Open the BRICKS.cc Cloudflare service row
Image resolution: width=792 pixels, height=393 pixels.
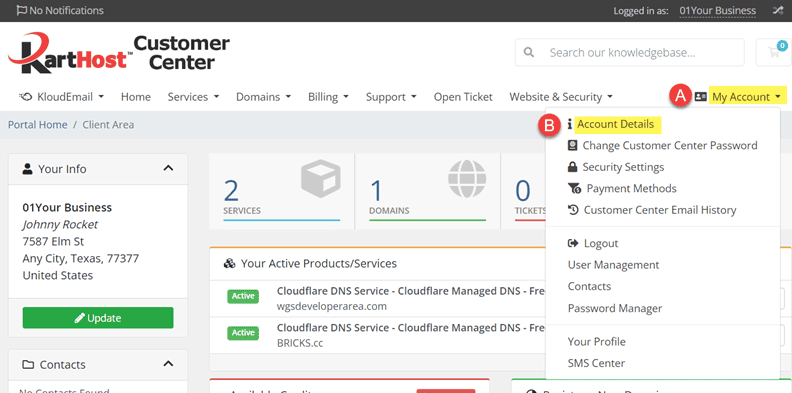378,335
